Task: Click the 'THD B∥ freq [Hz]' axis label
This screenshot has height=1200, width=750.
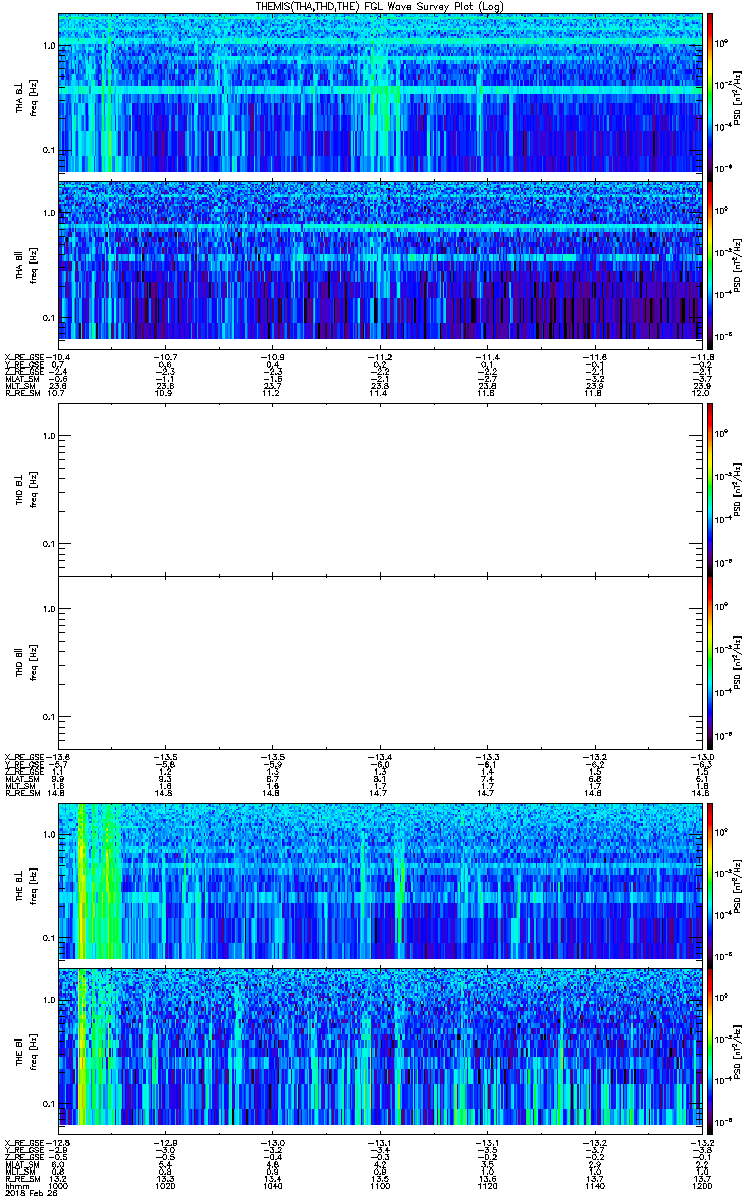Action: 25,662
